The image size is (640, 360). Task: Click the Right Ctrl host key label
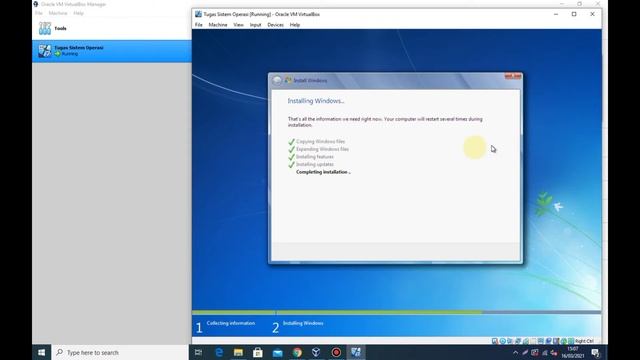coord(584,341)
